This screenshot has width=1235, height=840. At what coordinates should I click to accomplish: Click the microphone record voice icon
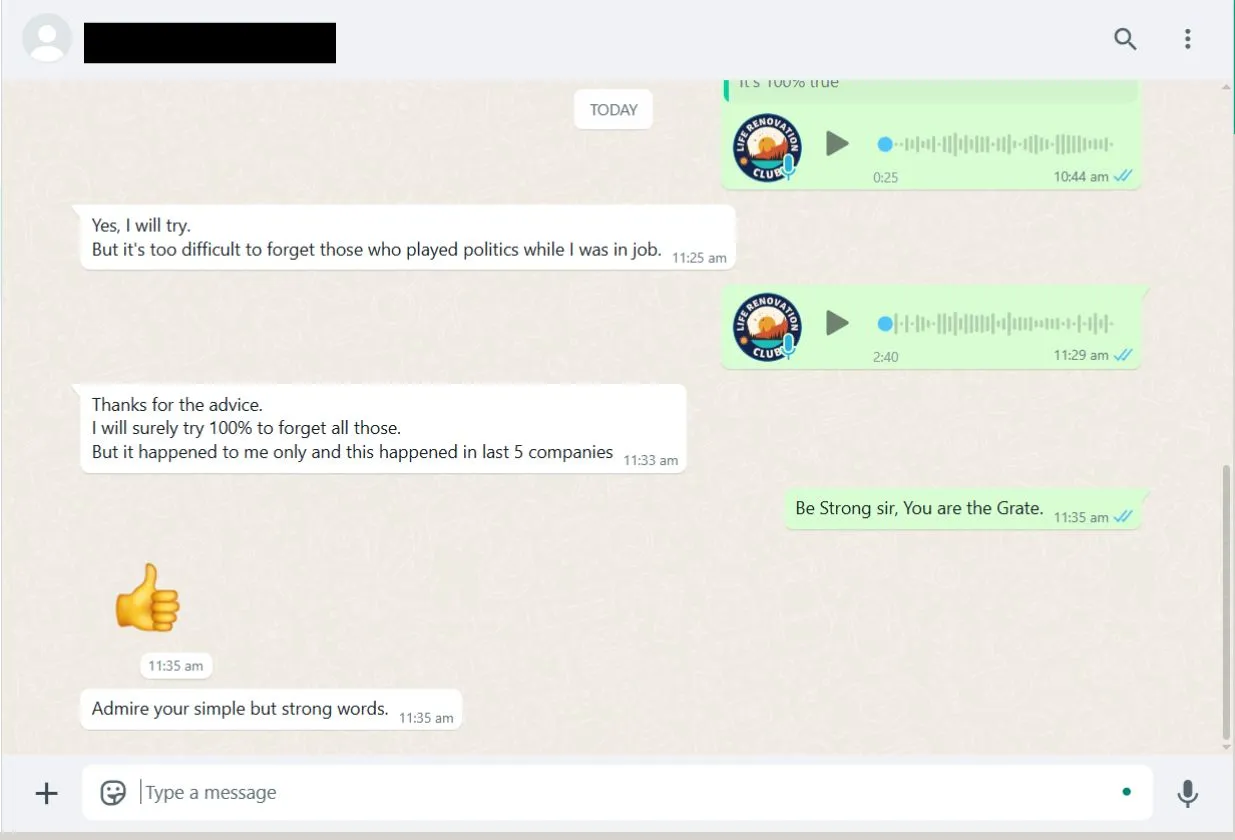(1187, 793)
